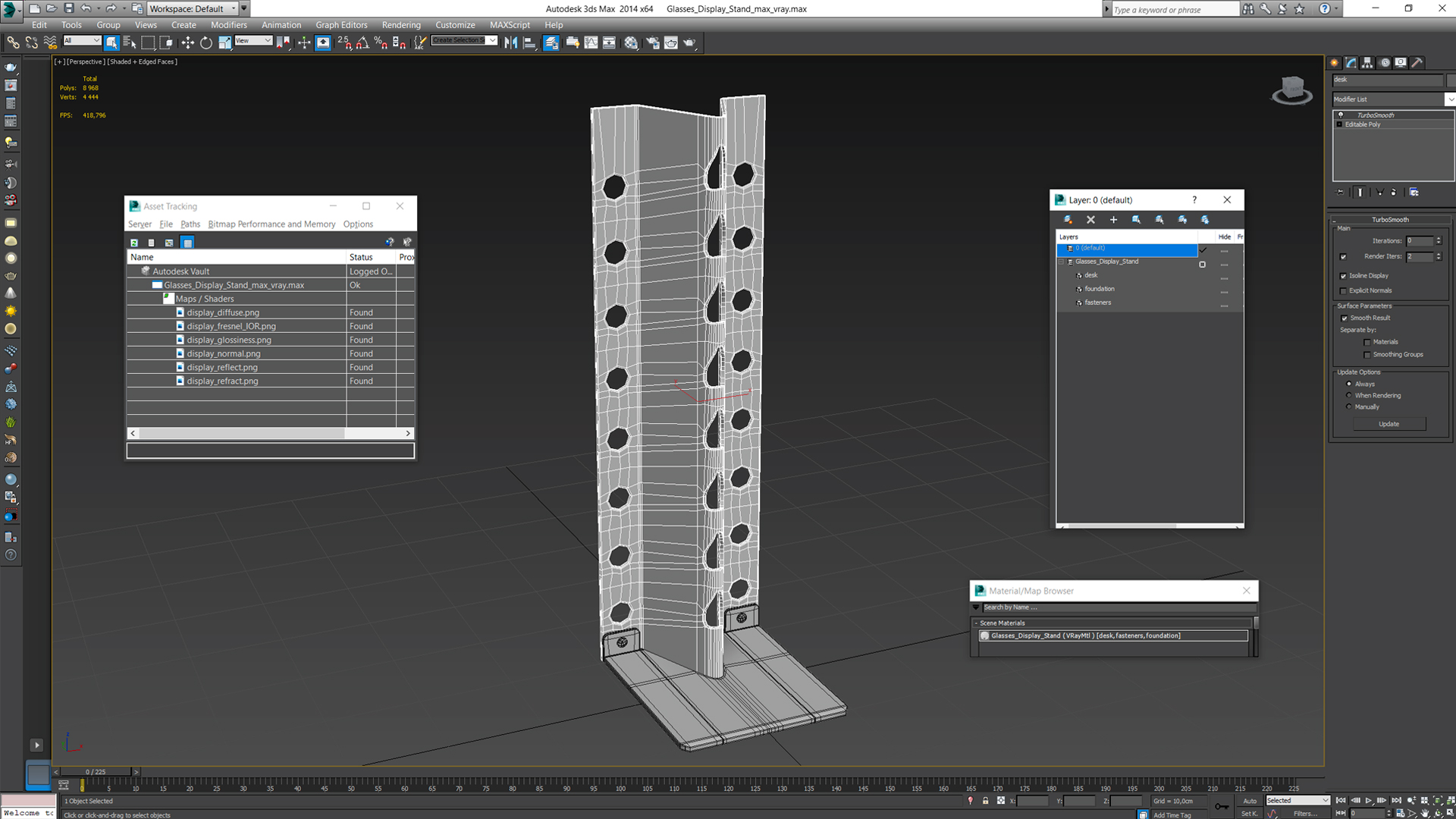Viewport: 1456px width, 819px height.
Task: Select Manually update option
Action: tap(1348, 407)
